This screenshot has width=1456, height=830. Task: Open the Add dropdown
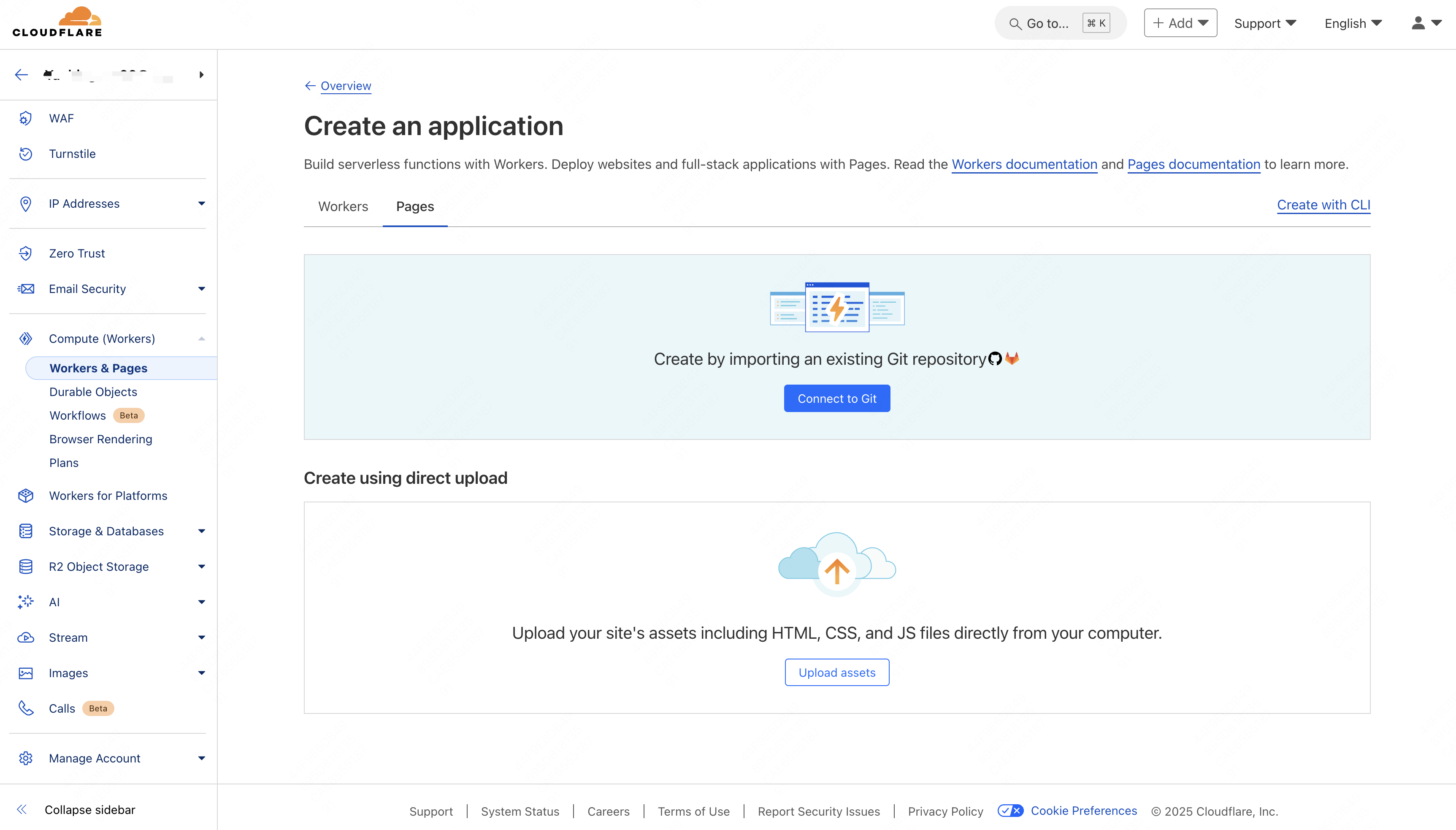point(1180,23)
